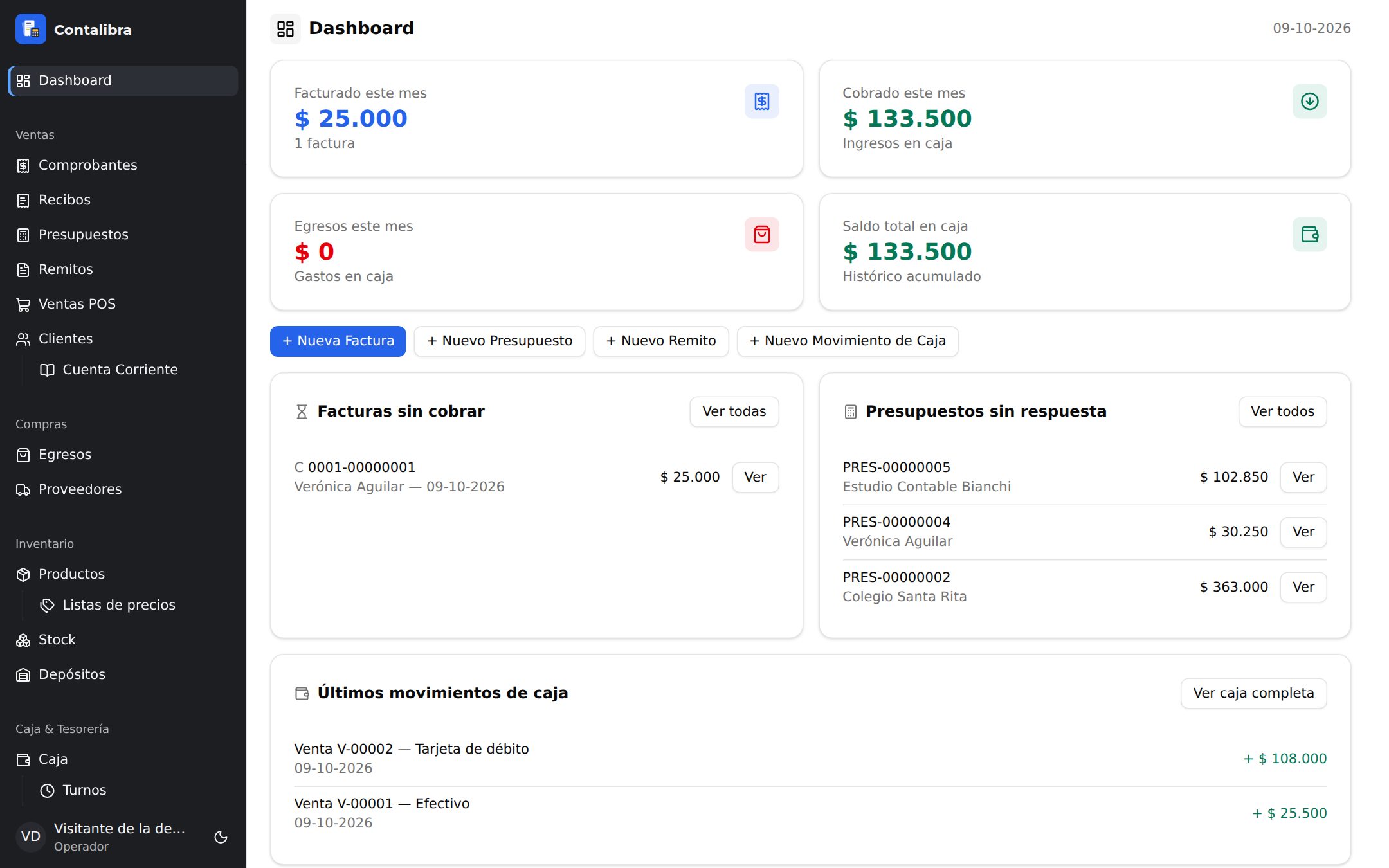Open Ventas POS page
This screenshot has height=868, width=1389.
(x=123, y=304)
